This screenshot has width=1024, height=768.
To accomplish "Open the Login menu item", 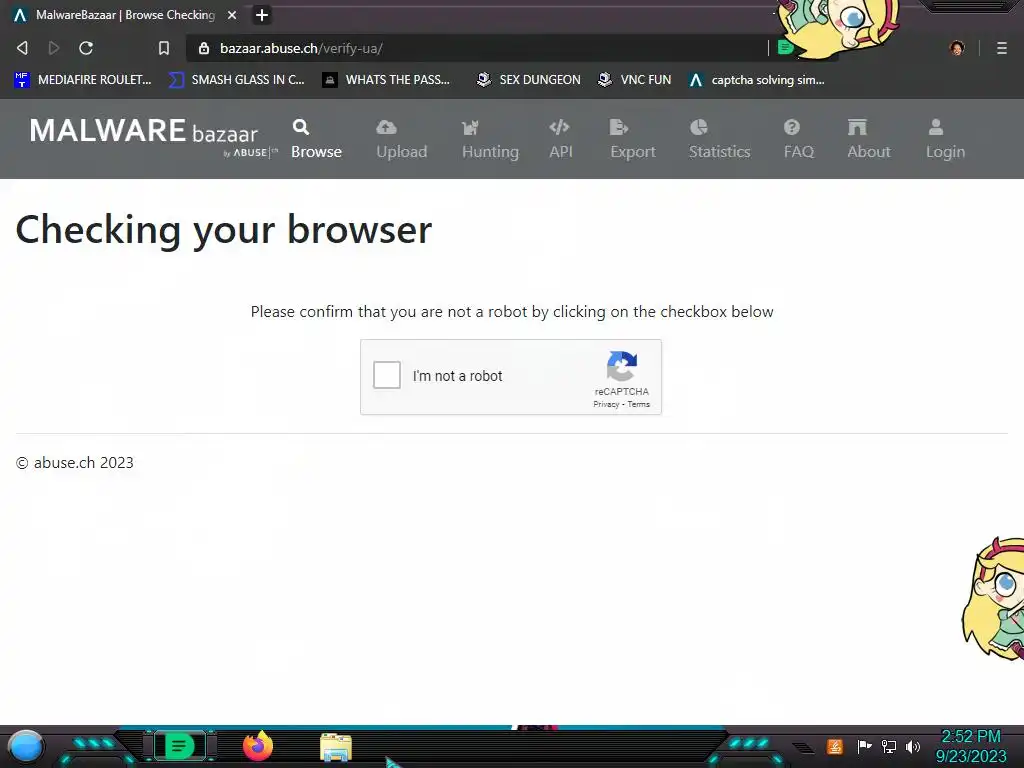I will pyautogui.click(x=945, y=139).
